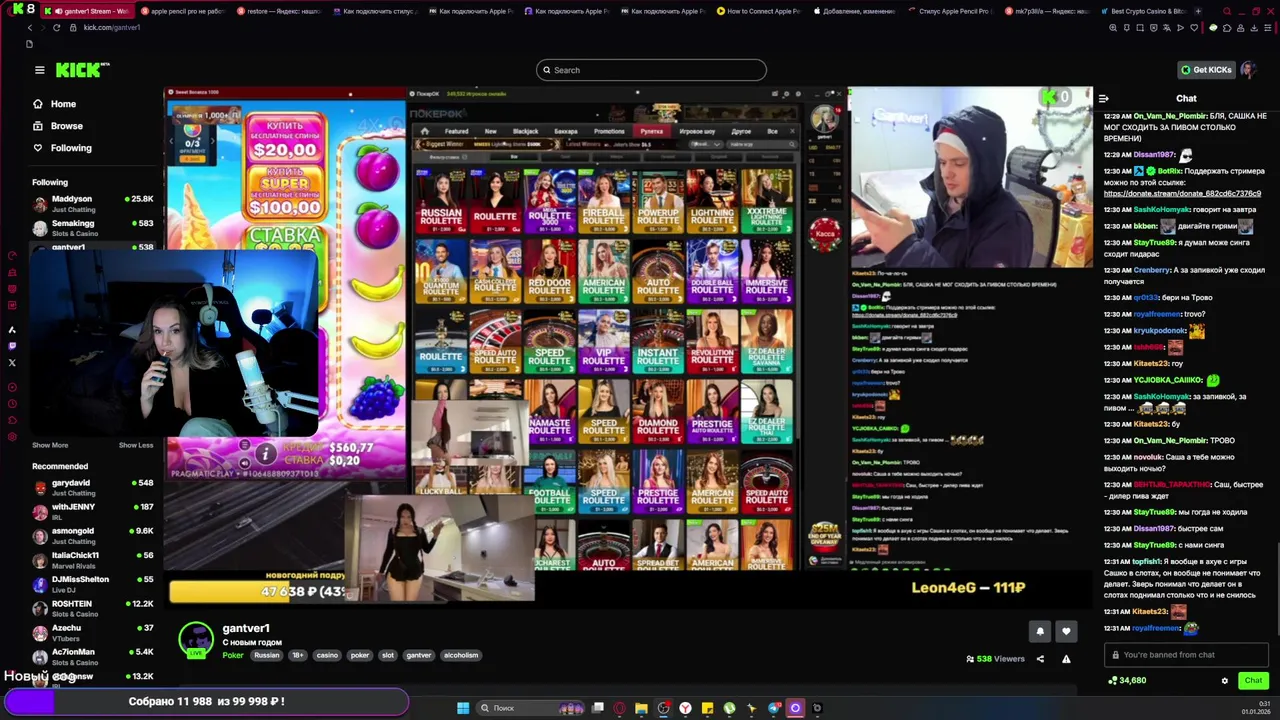Image resolution: width=1280 pixels, height=720 pixels.
Task: Click the kick.com/gantver1 address bar
Action: [112, 27]
